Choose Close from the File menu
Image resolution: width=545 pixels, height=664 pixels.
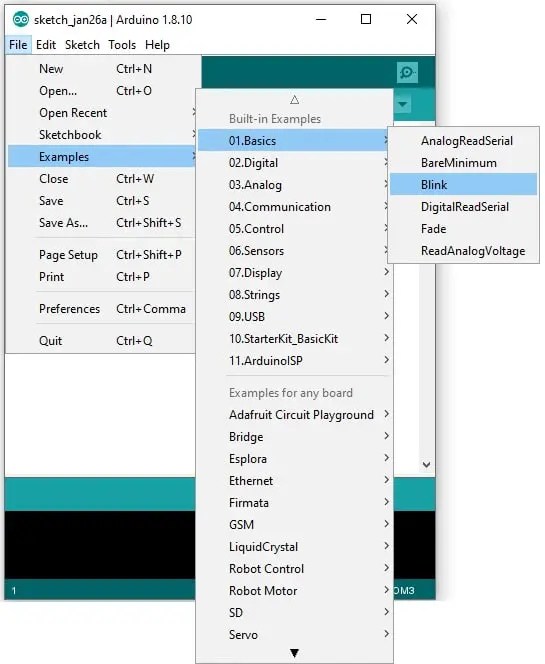(x=102, y=179)
